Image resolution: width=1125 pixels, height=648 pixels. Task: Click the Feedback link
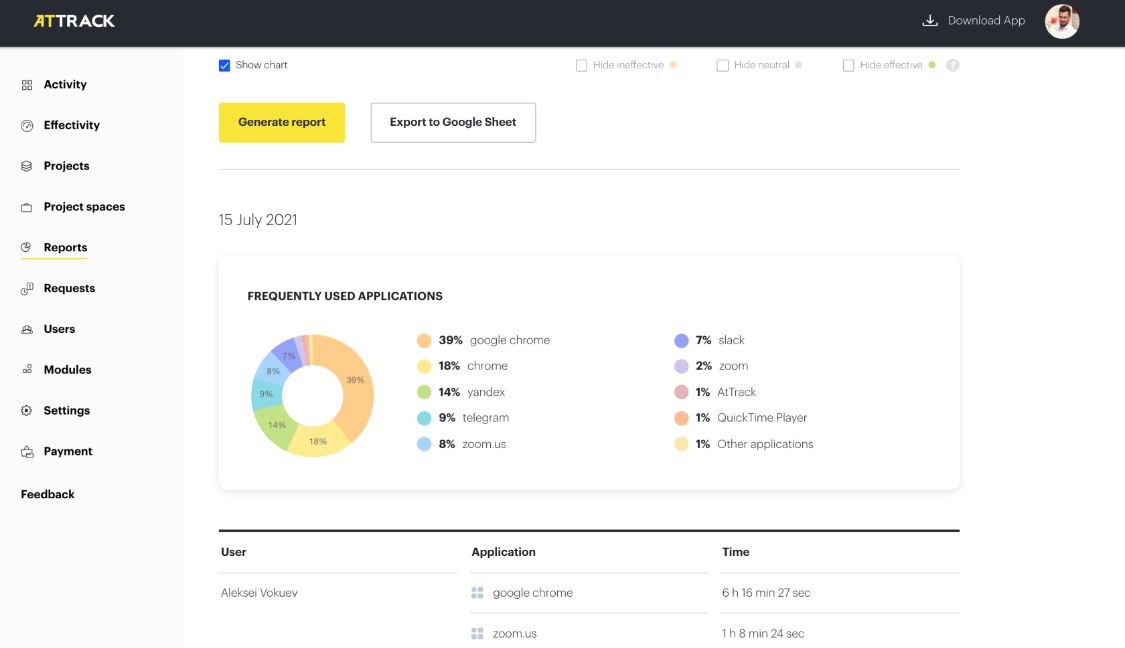point(47,494)
